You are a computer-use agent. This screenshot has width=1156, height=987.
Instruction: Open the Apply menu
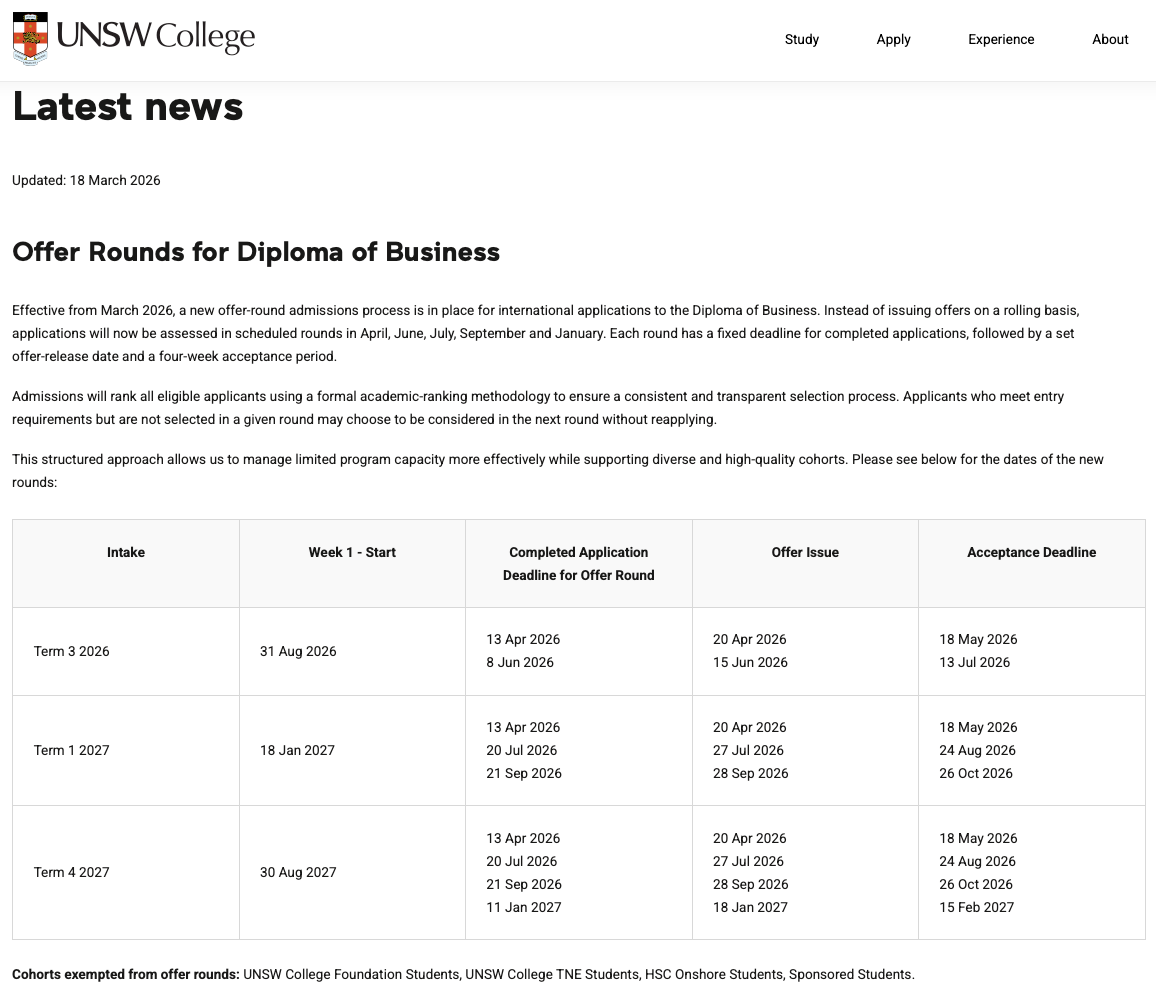coord(893,40)
